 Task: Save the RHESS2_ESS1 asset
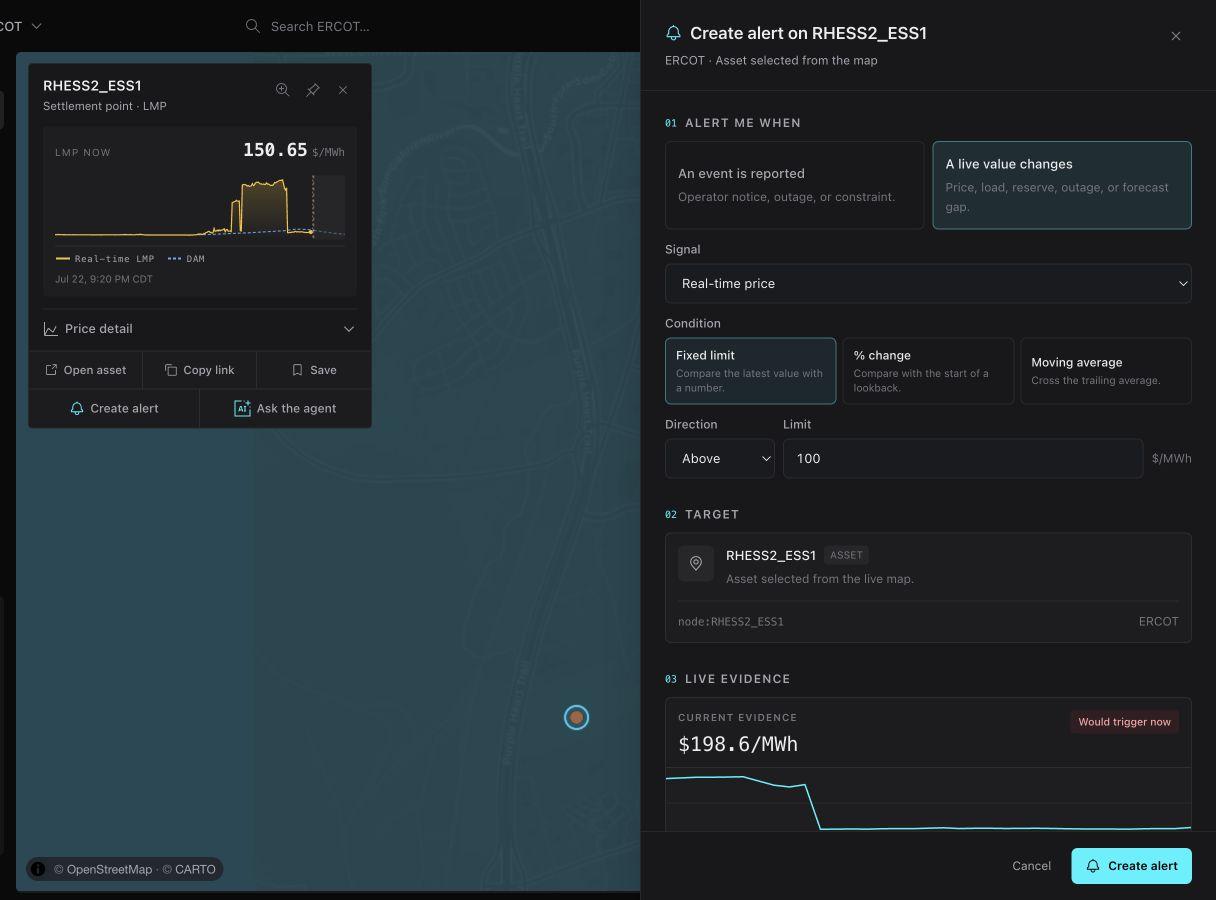[314, 370]
